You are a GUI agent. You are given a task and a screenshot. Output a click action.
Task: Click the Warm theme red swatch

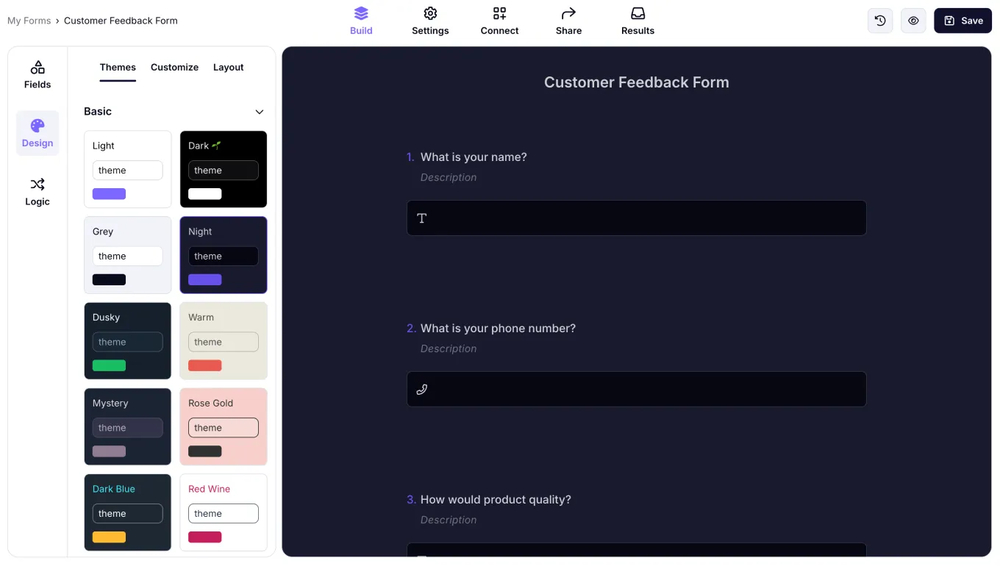(205, 366)
